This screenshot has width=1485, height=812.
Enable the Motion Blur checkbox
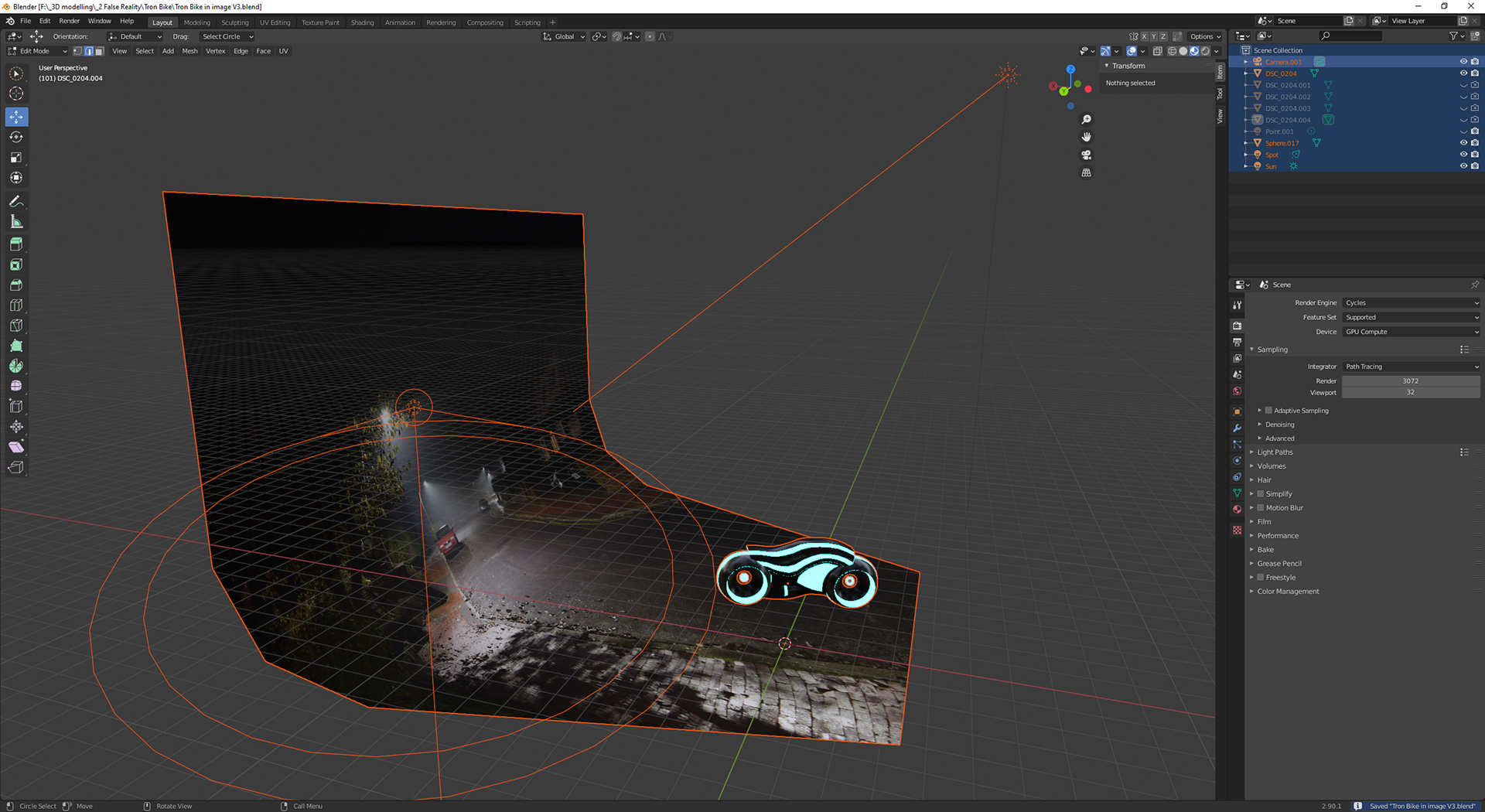tap(1260, 508)
